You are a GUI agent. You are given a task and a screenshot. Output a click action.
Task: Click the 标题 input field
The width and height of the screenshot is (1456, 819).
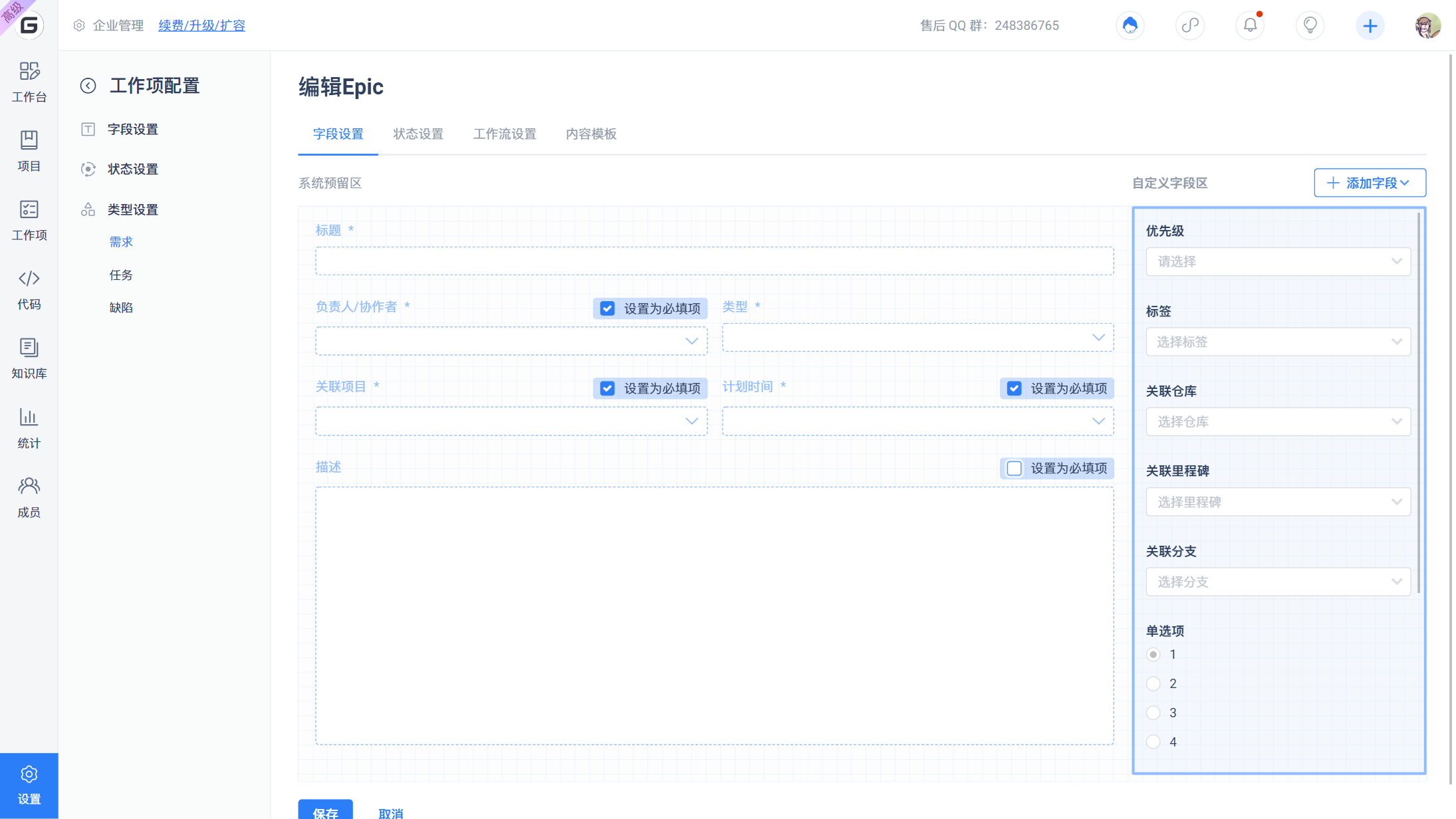click(715, 261)
